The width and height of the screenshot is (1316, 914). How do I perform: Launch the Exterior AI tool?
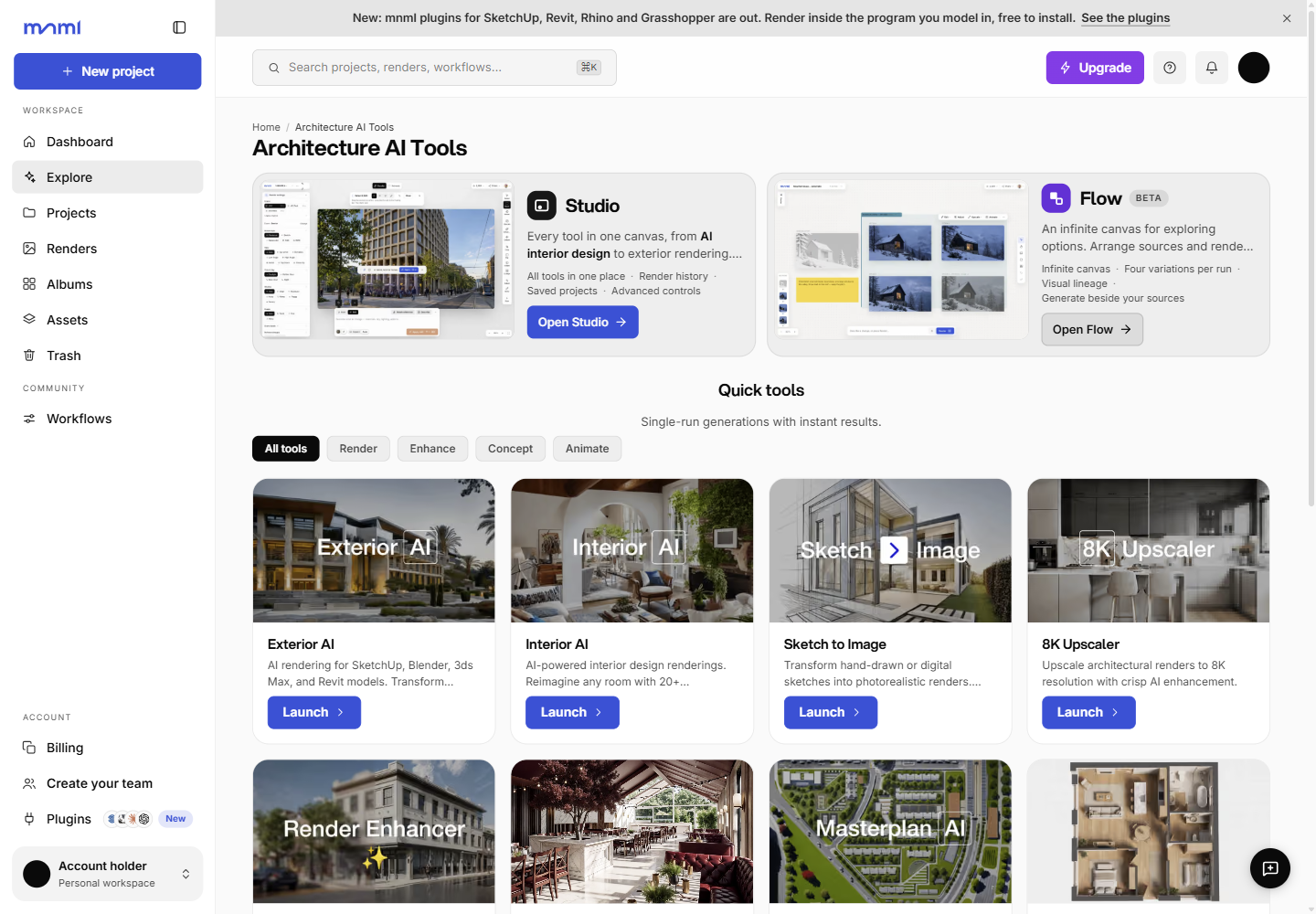(314, 712)
